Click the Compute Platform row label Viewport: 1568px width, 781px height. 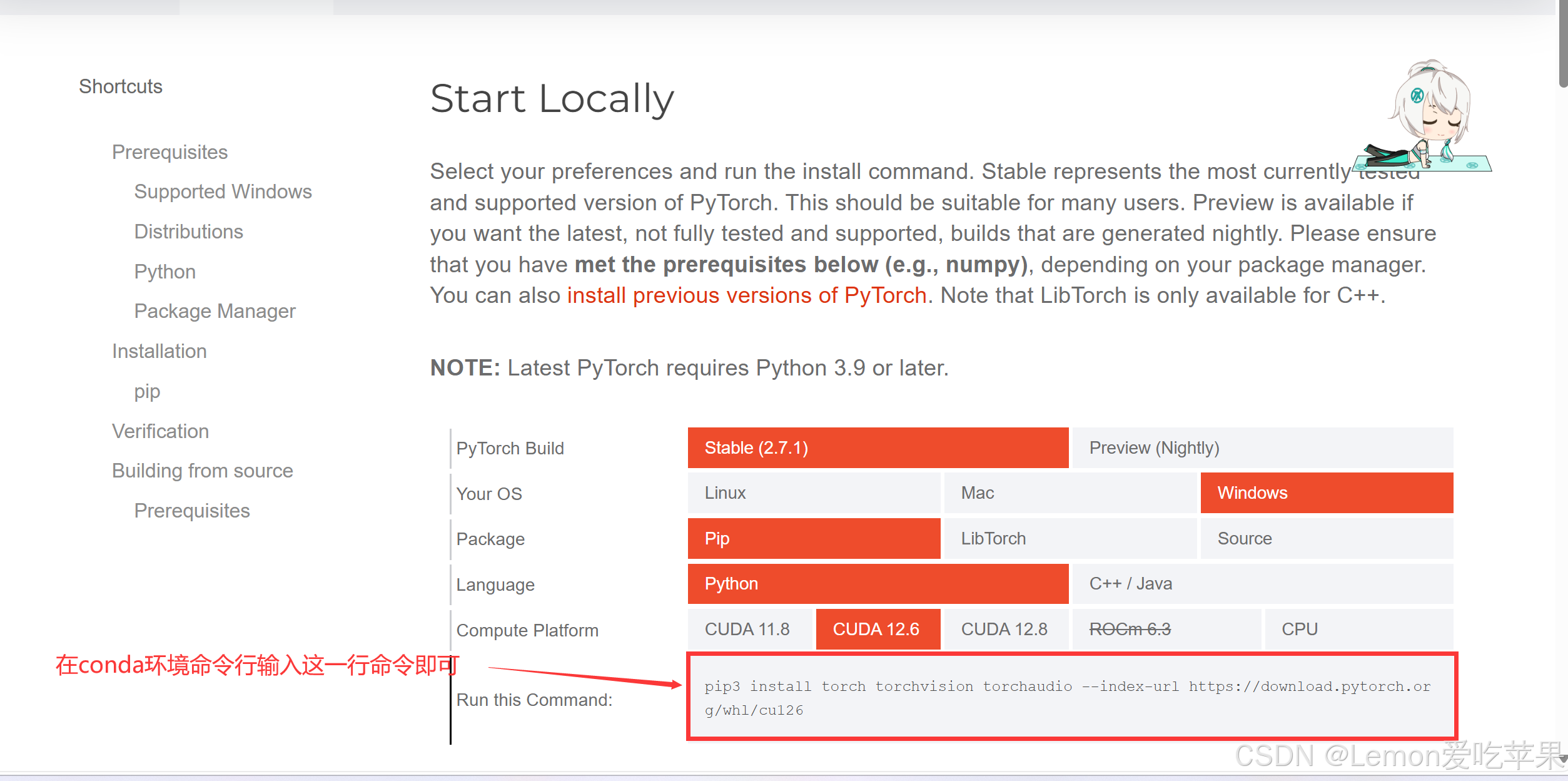click(x=527, y=631)
